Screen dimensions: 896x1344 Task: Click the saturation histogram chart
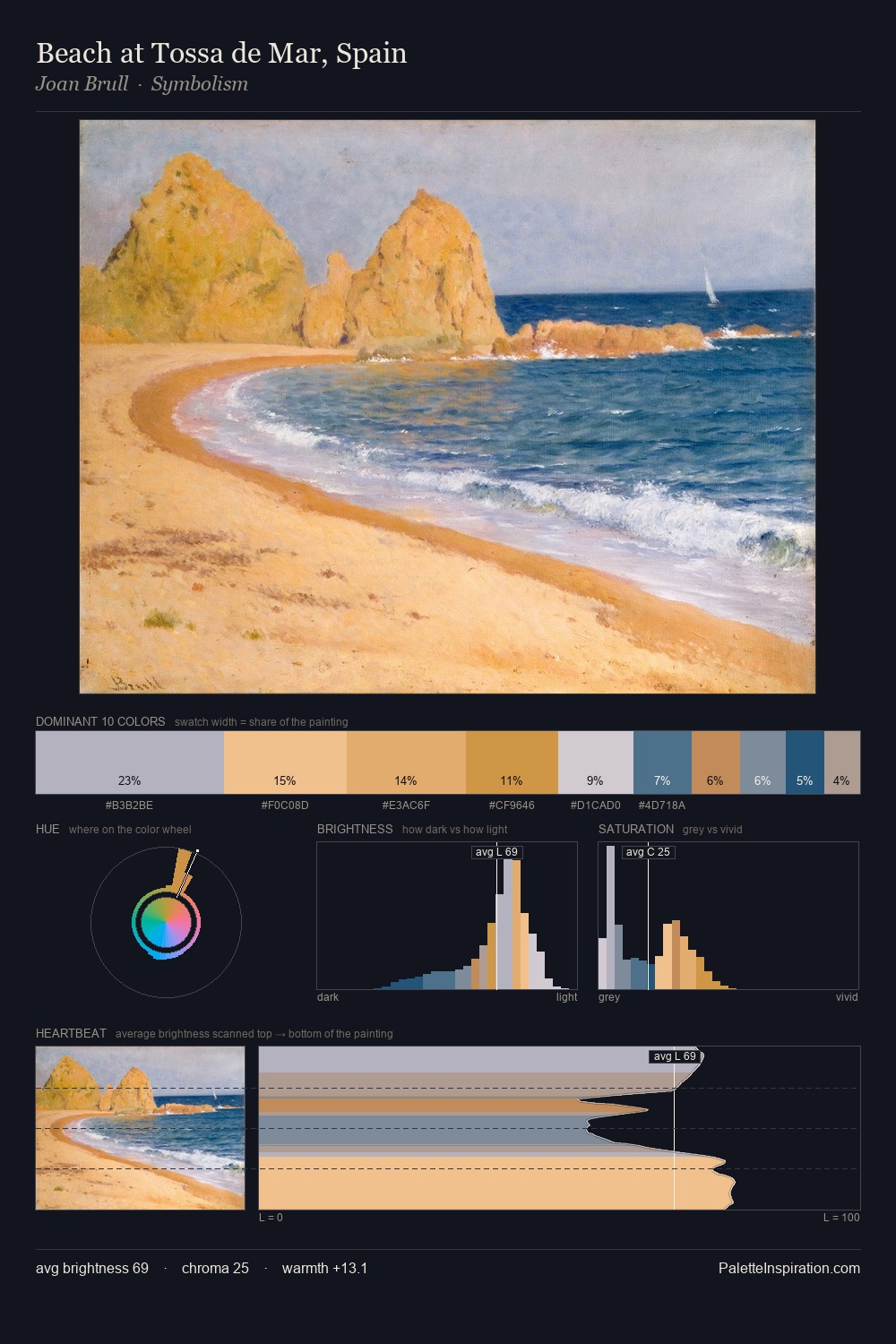728,916
